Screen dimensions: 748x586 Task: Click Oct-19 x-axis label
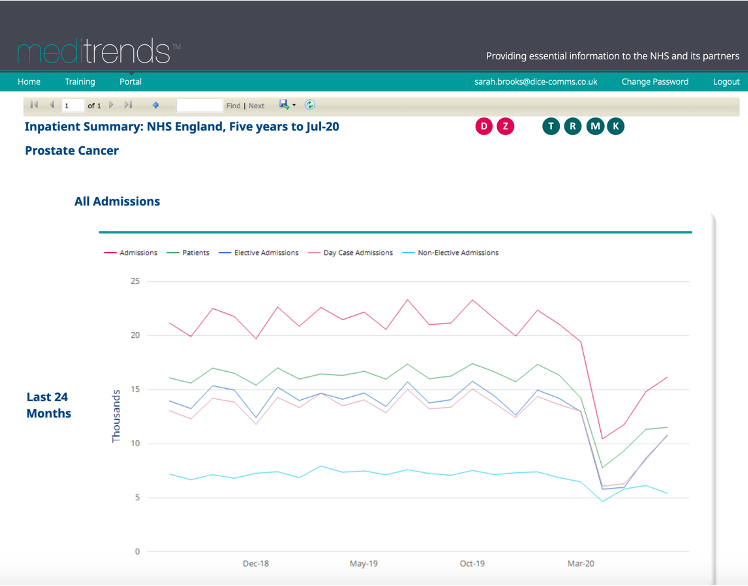472,564
